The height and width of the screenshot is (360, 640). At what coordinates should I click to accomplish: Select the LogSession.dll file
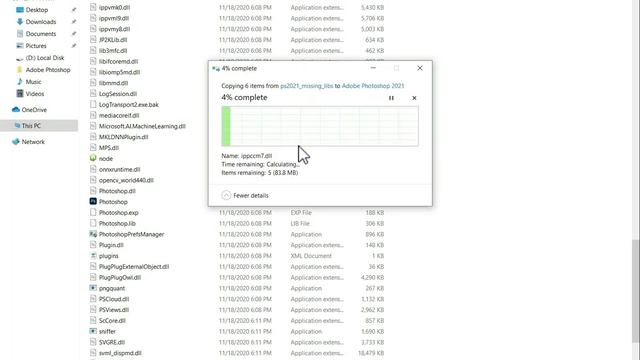point(118,94)
